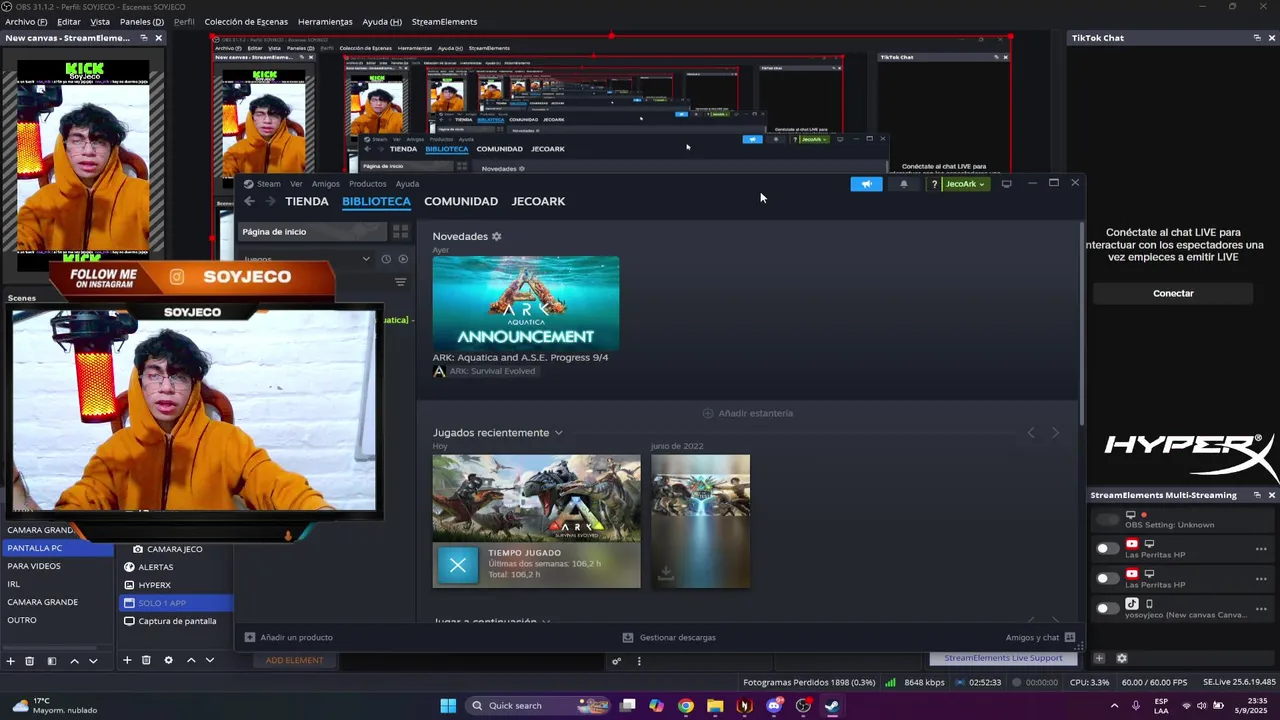
Task: Click the Amigos y chat icon
Action: [x=1070, y=637]
